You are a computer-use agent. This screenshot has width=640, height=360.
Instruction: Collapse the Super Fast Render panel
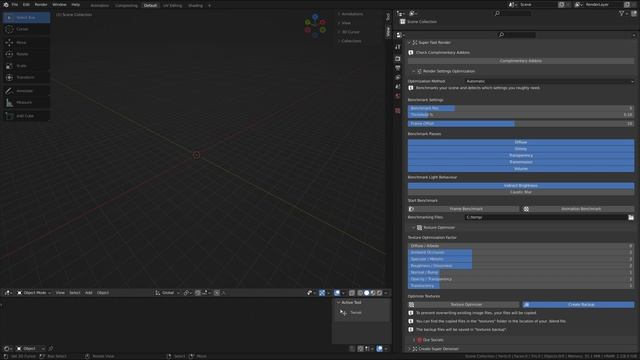point(409,42)
